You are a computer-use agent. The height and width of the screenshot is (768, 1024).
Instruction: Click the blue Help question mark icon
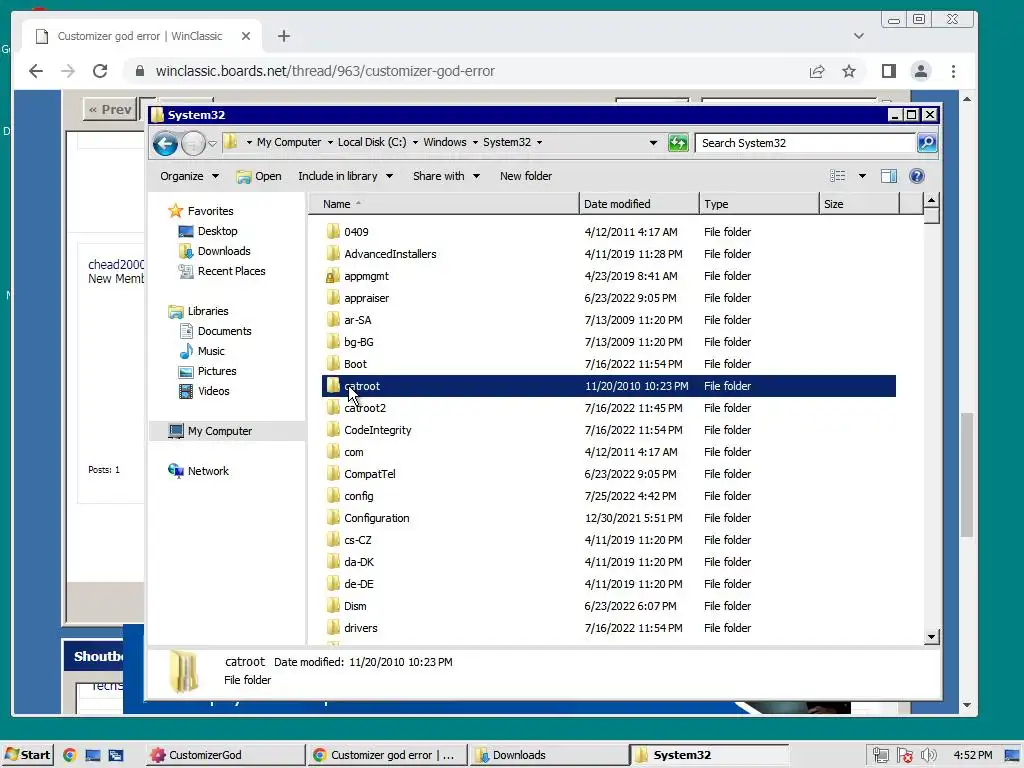[917, 176]
